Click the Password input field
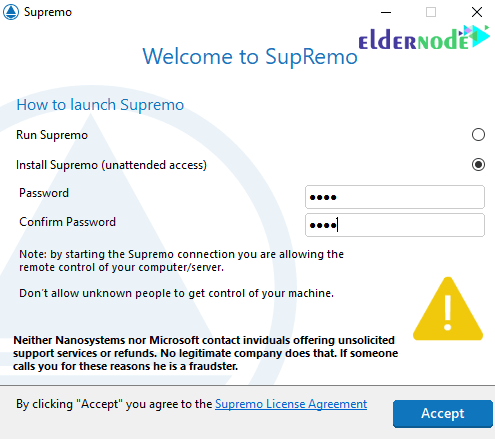This screenshot has height=439, width=495. click(395, 197)
